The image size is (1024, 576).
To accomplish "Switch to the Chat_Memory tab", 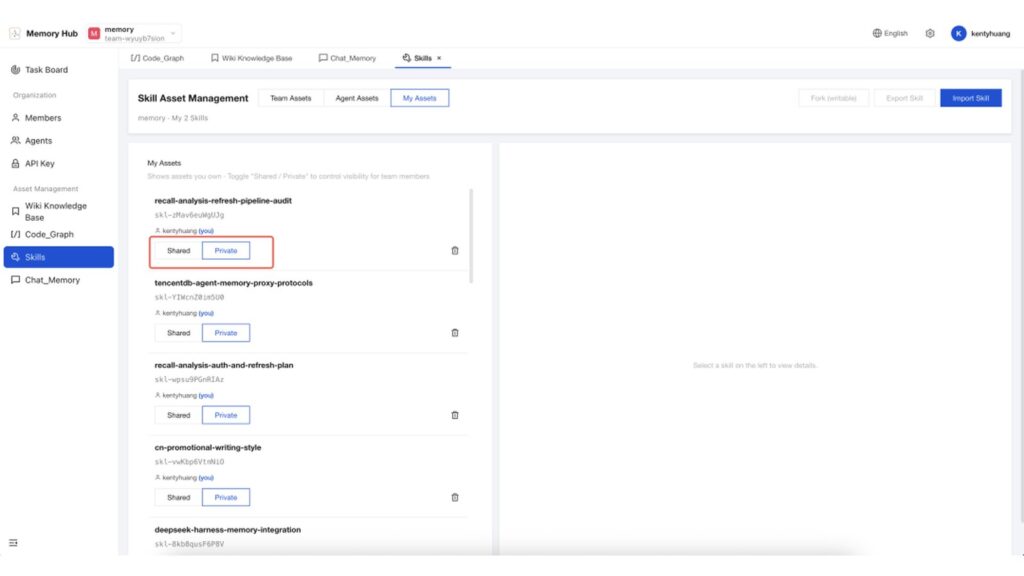I will [347, 58].
